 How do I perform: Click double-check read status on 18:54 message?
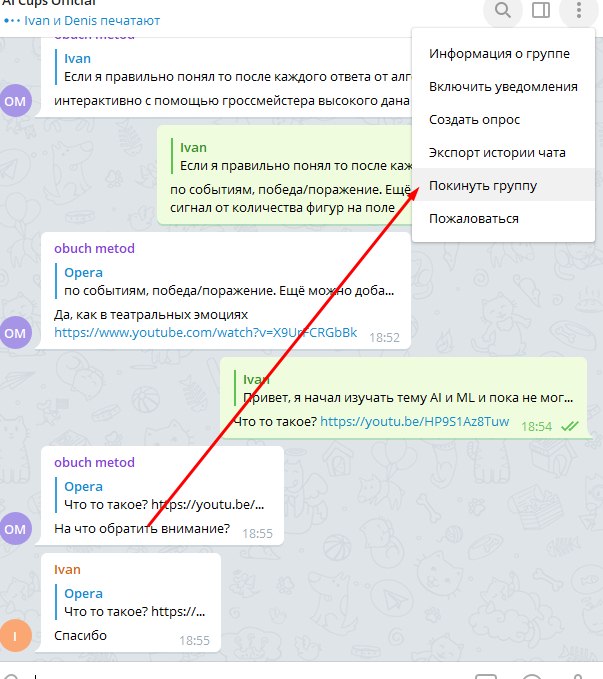click(x=569, y=427)
